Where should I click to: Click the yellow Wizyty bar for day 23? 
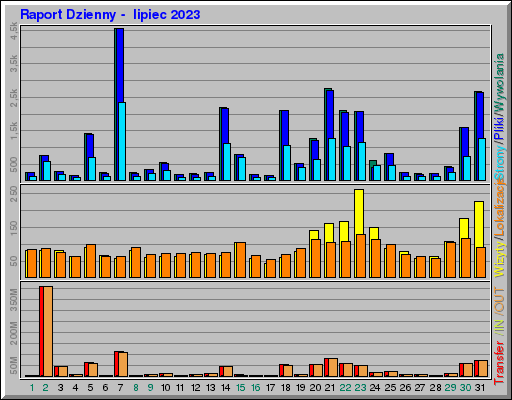tap(359, 212)
